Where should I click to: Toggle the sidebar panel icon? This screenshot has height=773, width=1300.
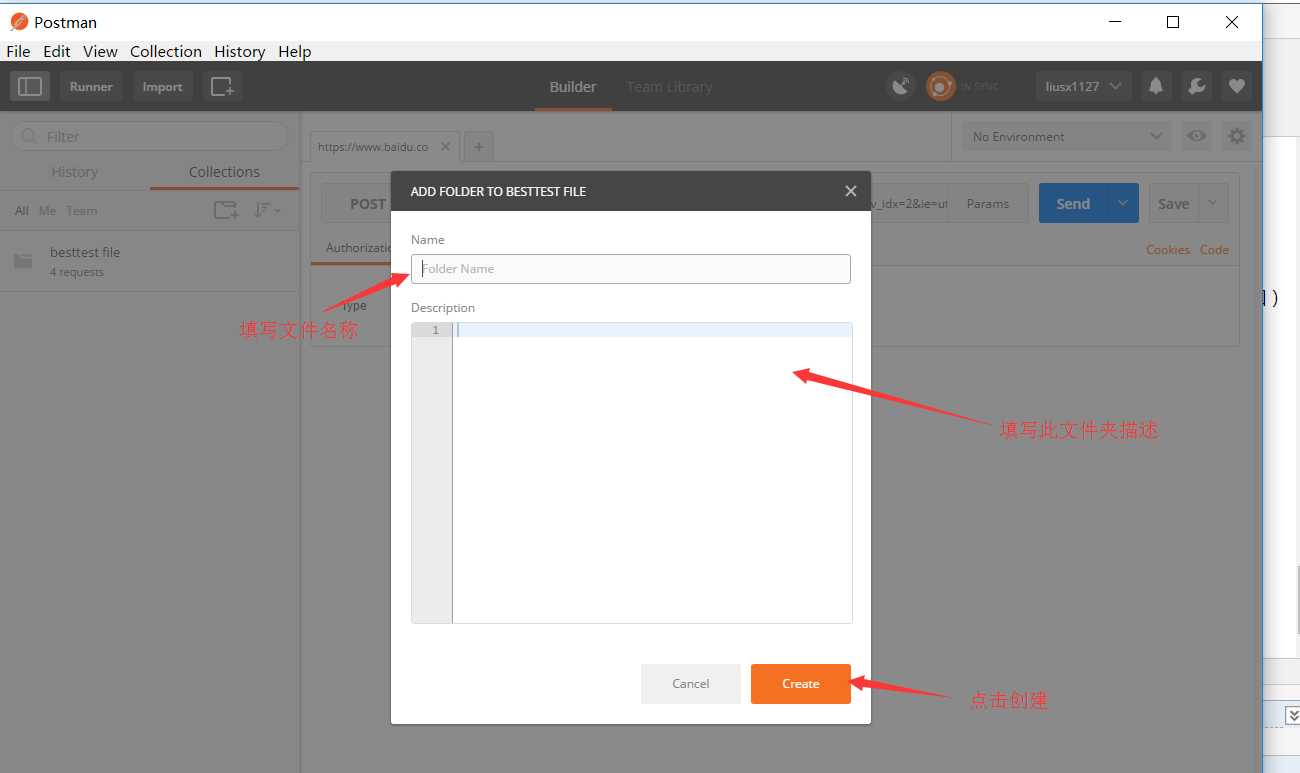pos(30,87)
